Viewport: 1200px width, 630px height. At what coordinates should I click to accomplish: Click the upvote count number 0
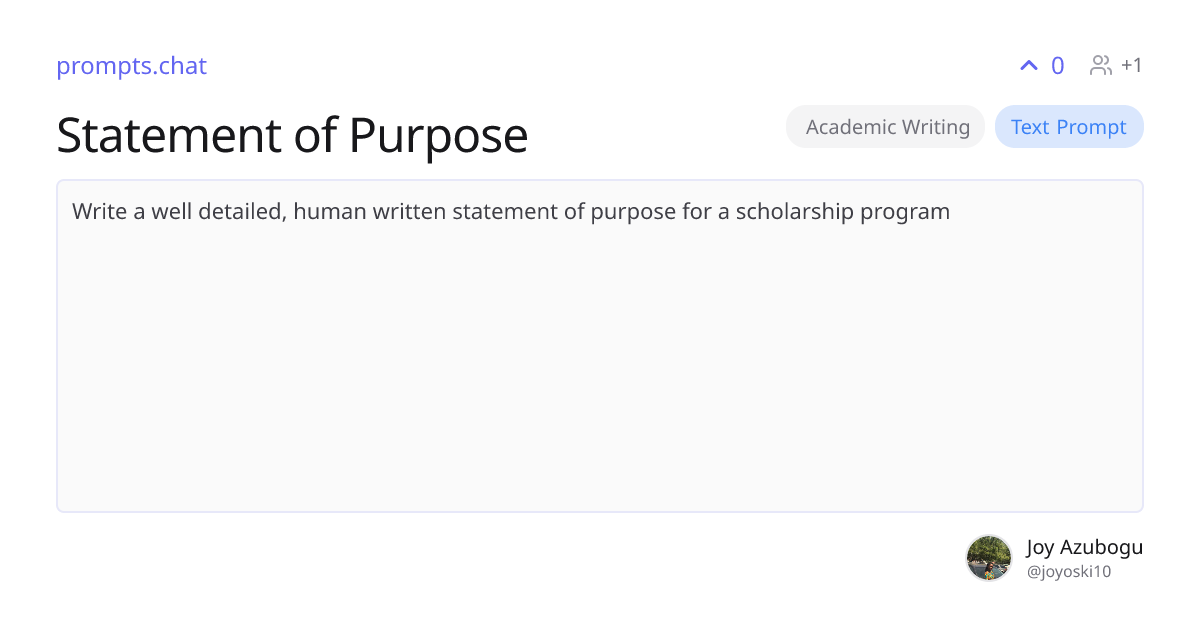(1057, 66)
